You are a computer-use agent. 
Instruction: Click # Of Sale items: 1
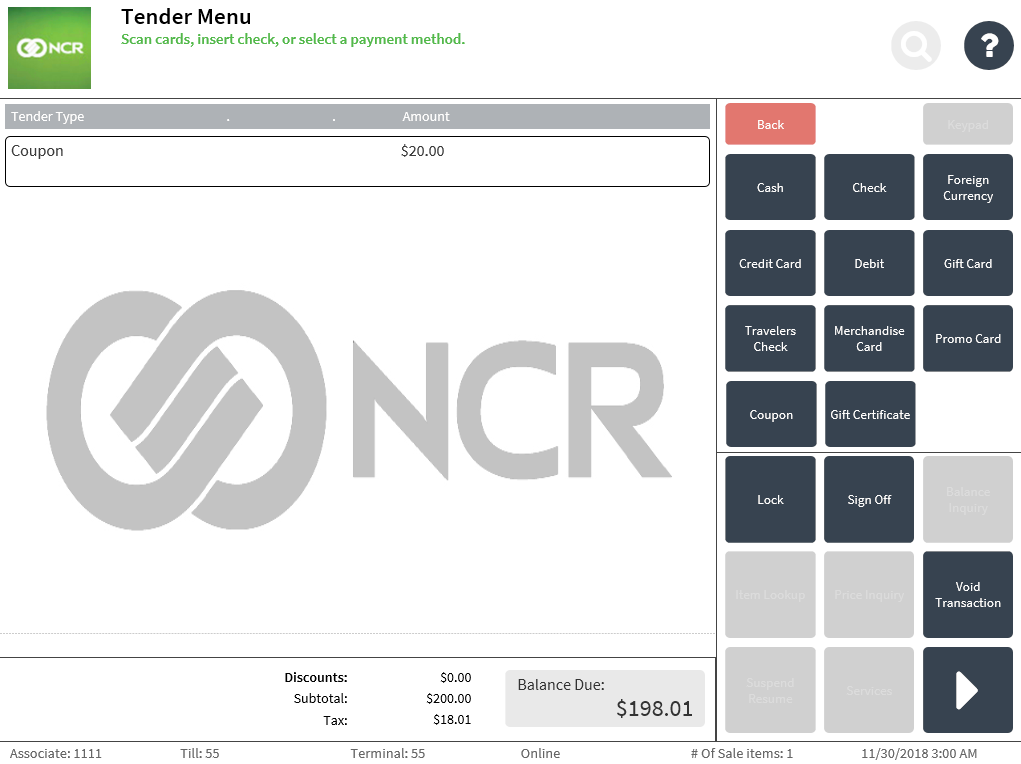(742, 754)
